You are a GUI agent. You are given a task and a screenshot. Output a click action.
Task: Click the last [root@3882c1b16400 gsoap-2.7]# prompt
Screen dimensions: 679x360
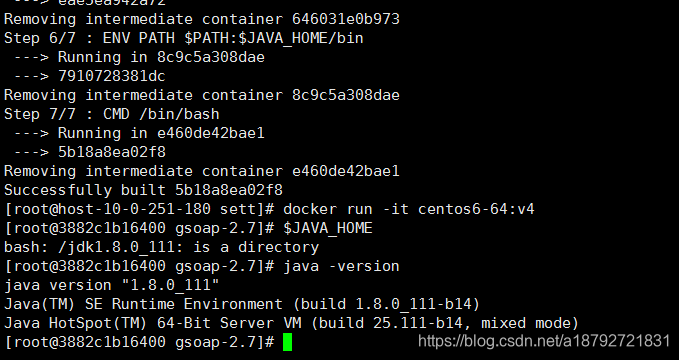point(139,342)
